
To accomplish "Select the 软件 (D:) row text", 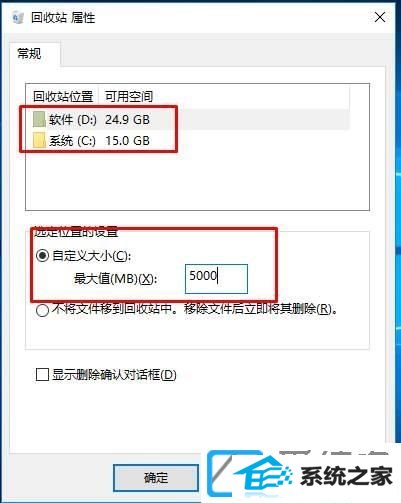I will tap(73, 120).
